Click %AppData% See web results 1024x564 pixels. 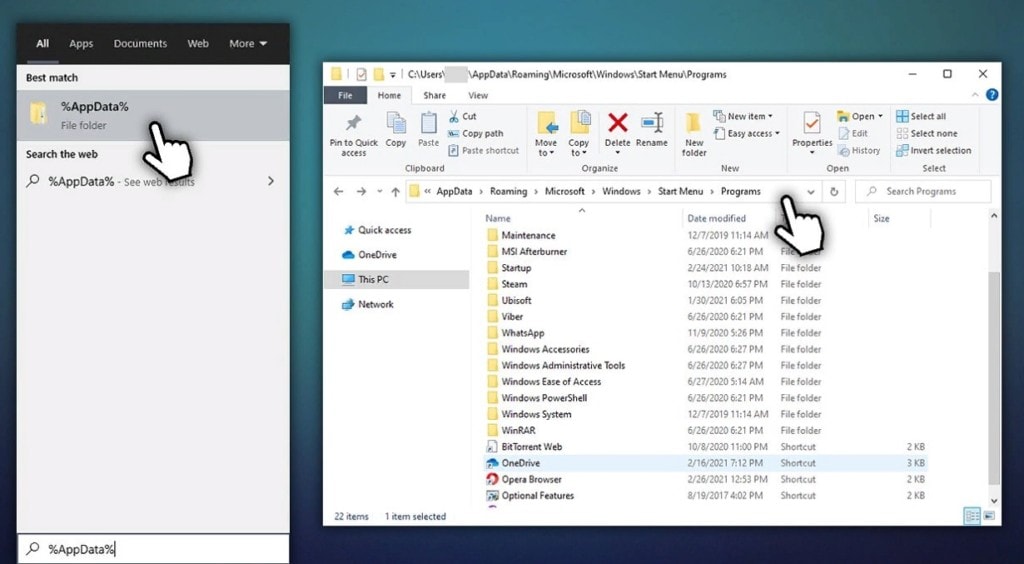tap(153, 181)
